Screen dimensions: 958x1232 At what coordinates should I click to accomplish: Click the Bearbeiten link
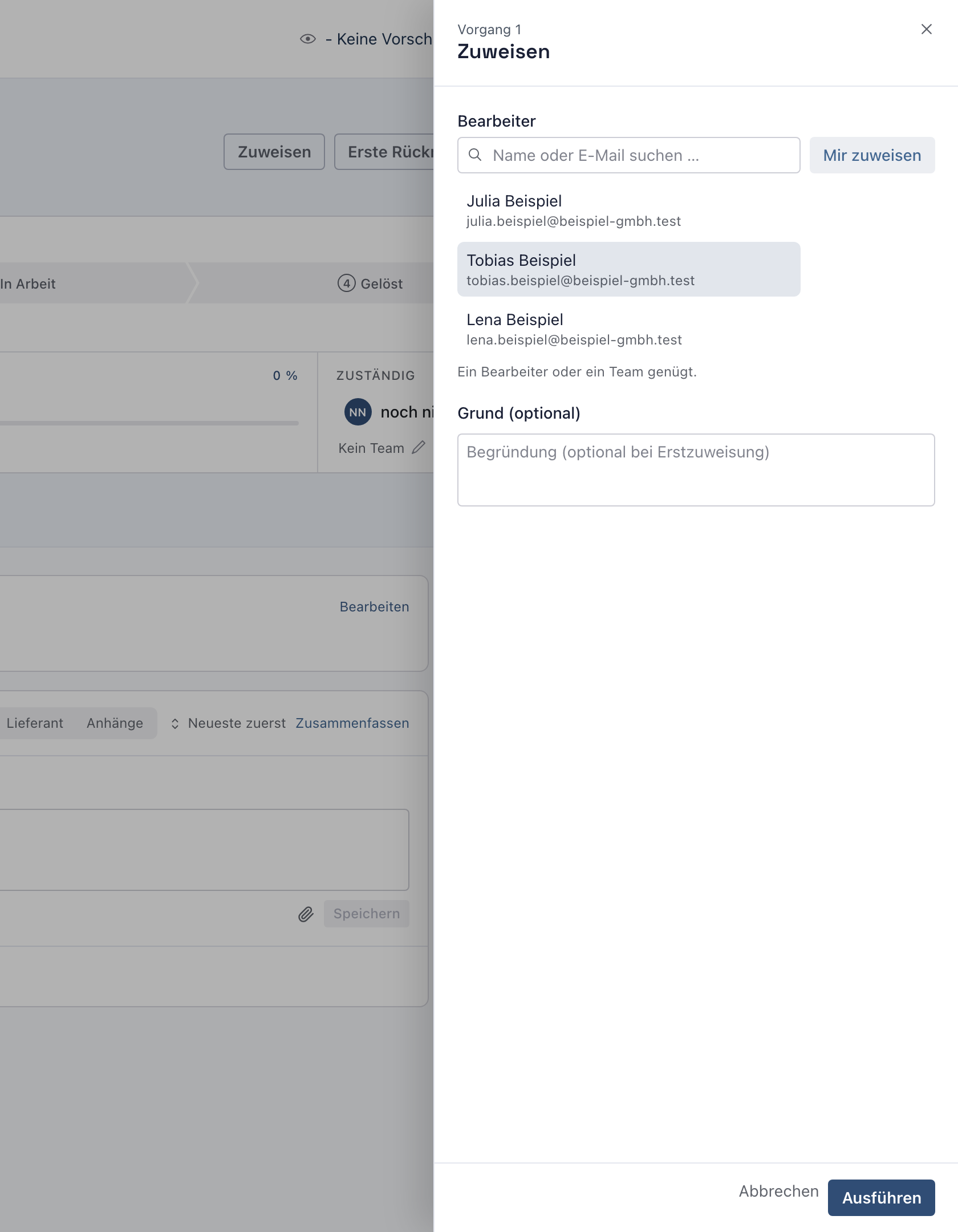point(374,607)
